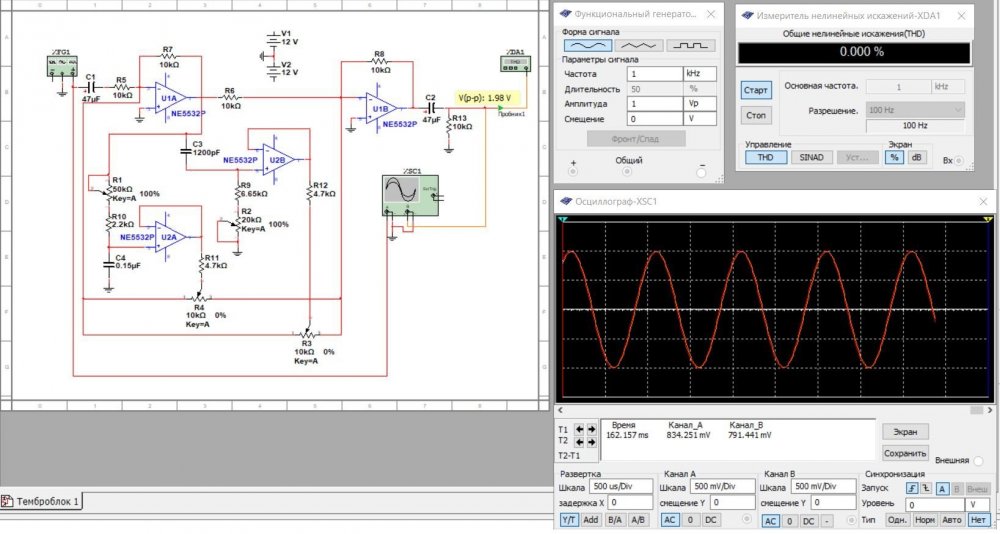Switch analyzer to SINAD mode
Screen dimensions: 1000x534
pyautogui.click(x=810, y=157)
